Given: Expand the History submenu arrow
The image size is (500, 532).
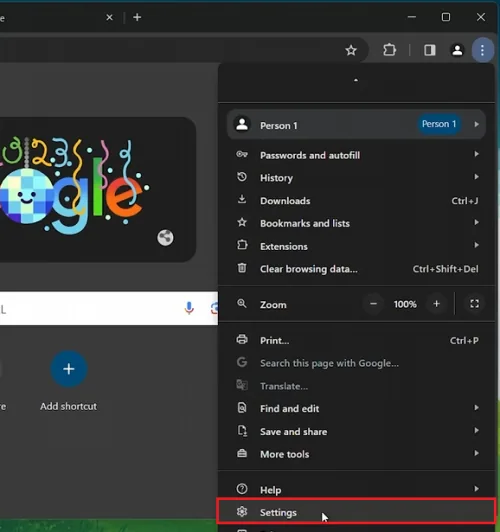Looking at the screenshot, I should [476, 177].
